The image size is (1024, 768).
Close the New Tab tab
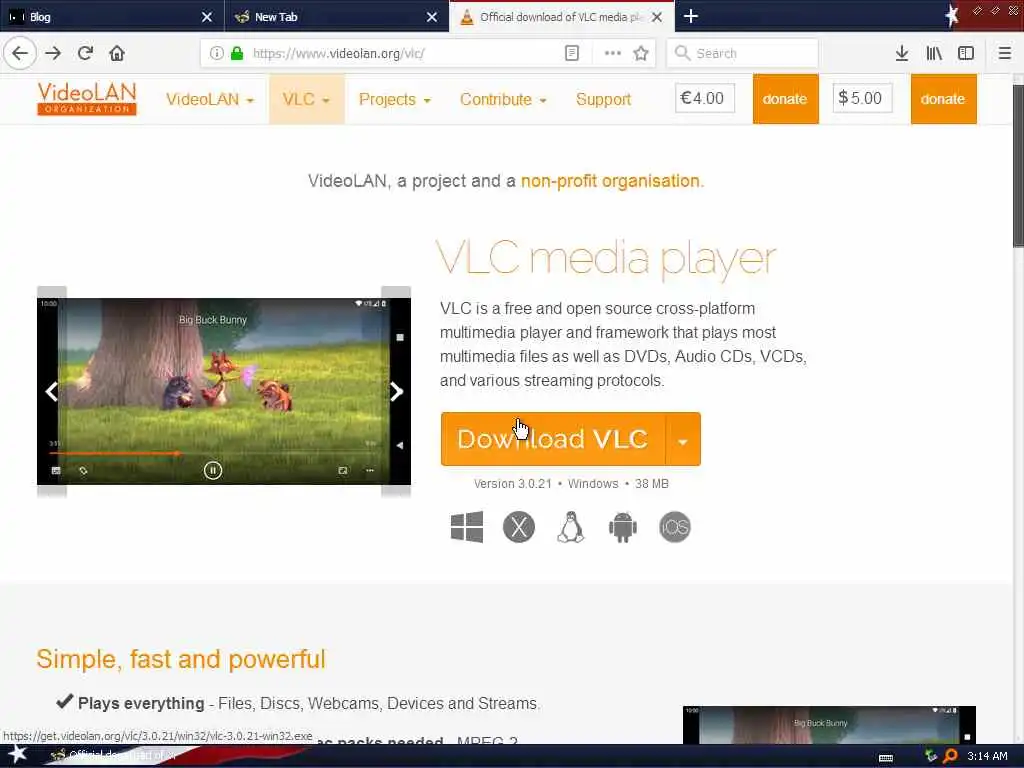(x=432, y=17)
